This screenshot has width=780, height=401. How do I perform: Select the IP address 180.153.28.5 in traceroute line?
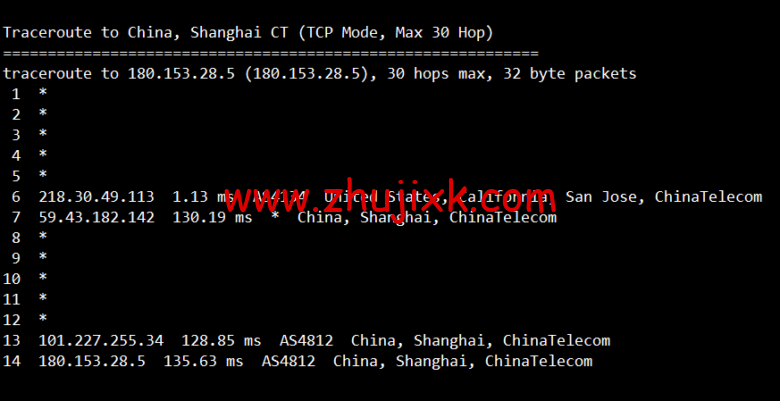click(x=181, y=74)
